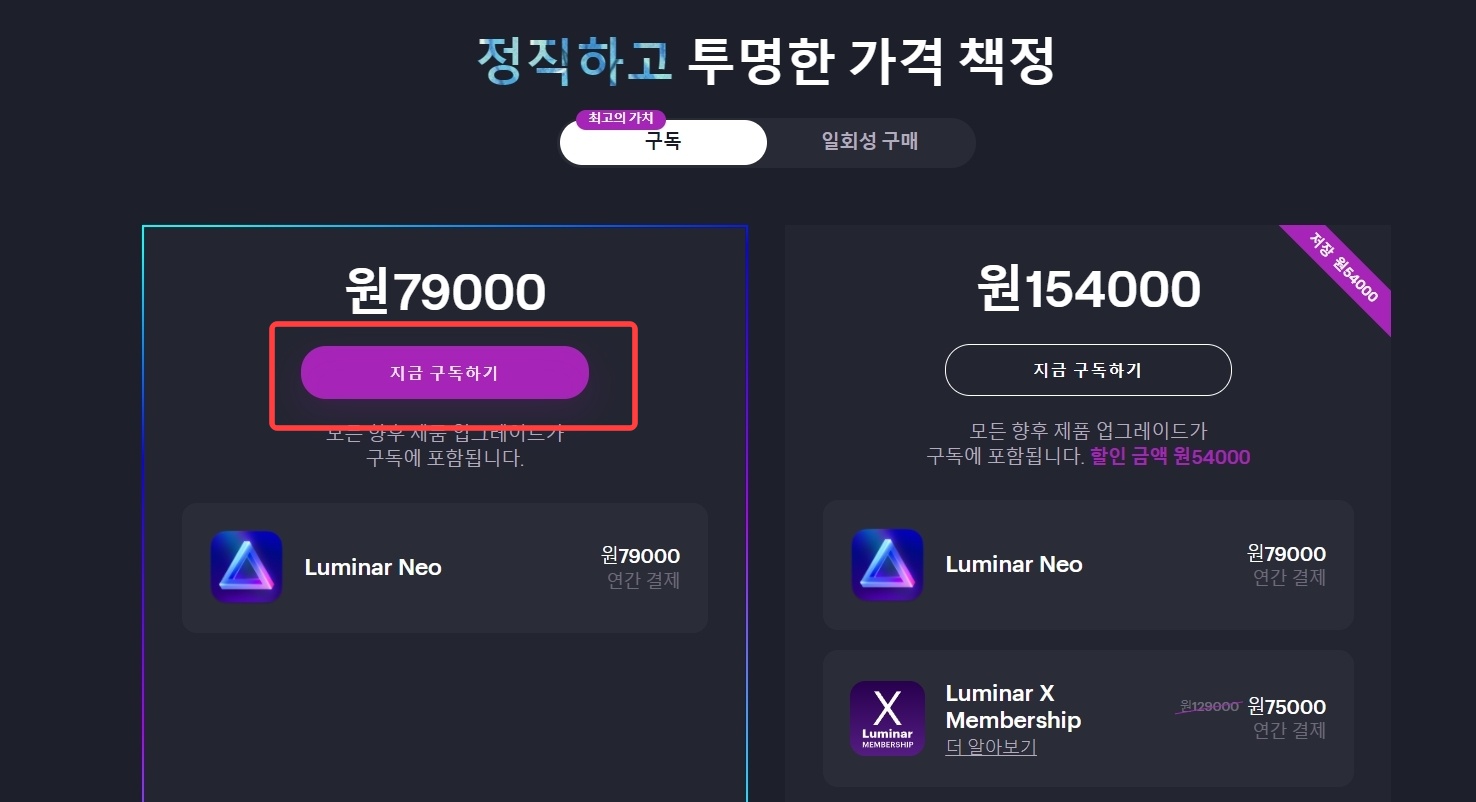Toggle the subscription plan switcher to 구독
The height and width of the screenshot is (802, 1476).
pos(663,142)
